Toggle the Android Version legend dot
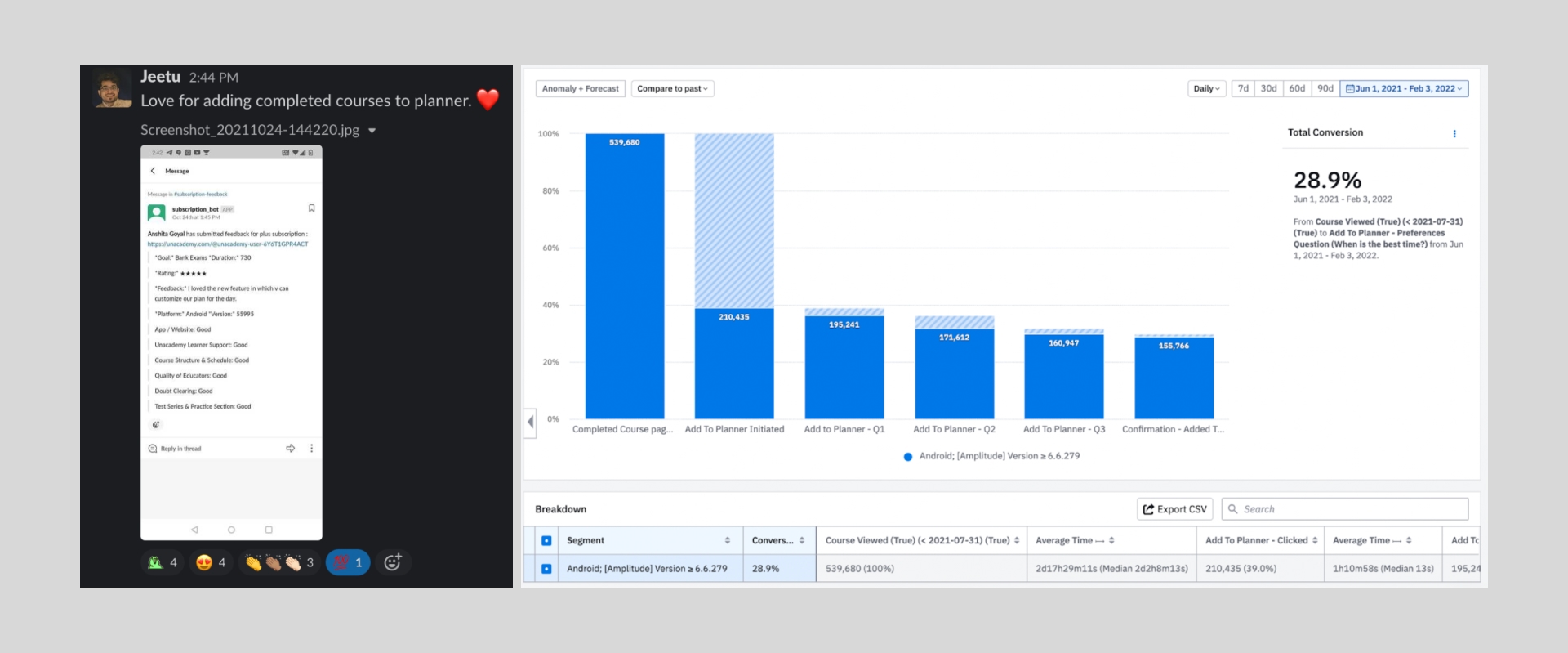This screenshot has height=653, width=1568. (x=907, y=457)
